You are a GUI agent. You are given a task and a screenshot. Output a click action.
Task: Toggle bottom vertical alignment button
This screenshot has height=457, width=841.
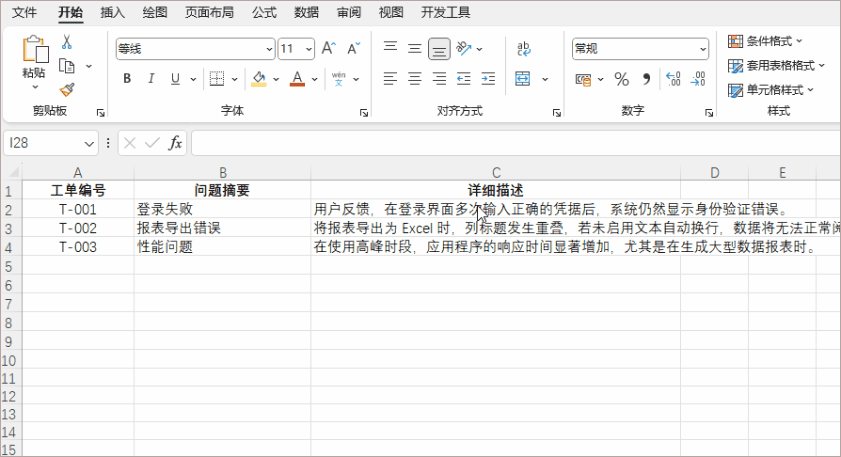coord(438,48)
